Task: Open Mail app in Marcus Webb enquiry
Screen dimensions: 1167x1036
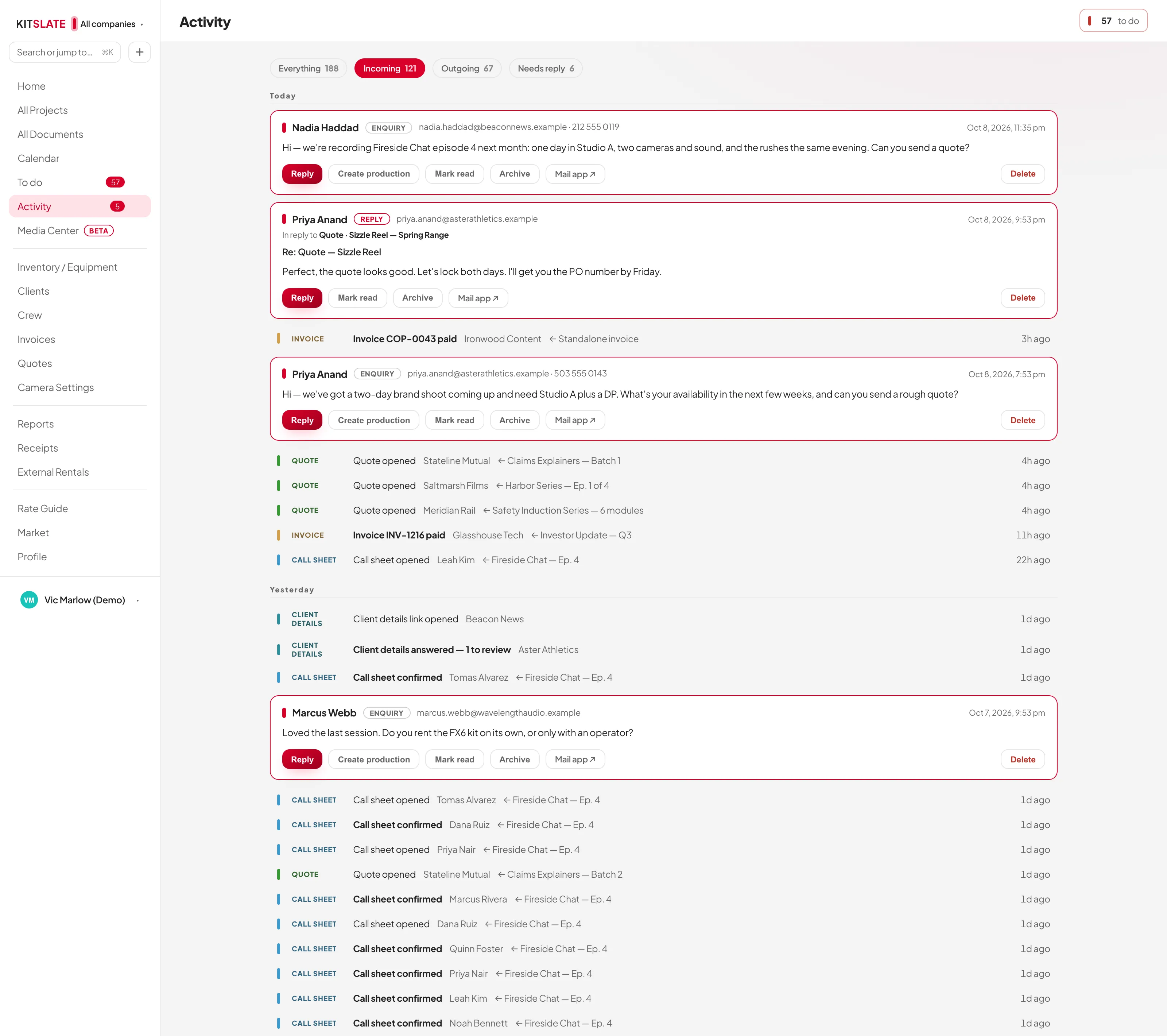Action: click(x=575, y=759)
